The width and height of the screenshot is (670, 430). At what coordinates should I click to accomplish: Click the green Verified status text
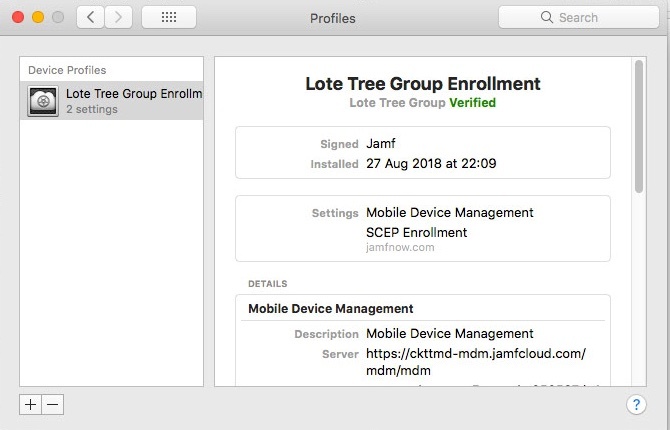(x=472, y=103)
